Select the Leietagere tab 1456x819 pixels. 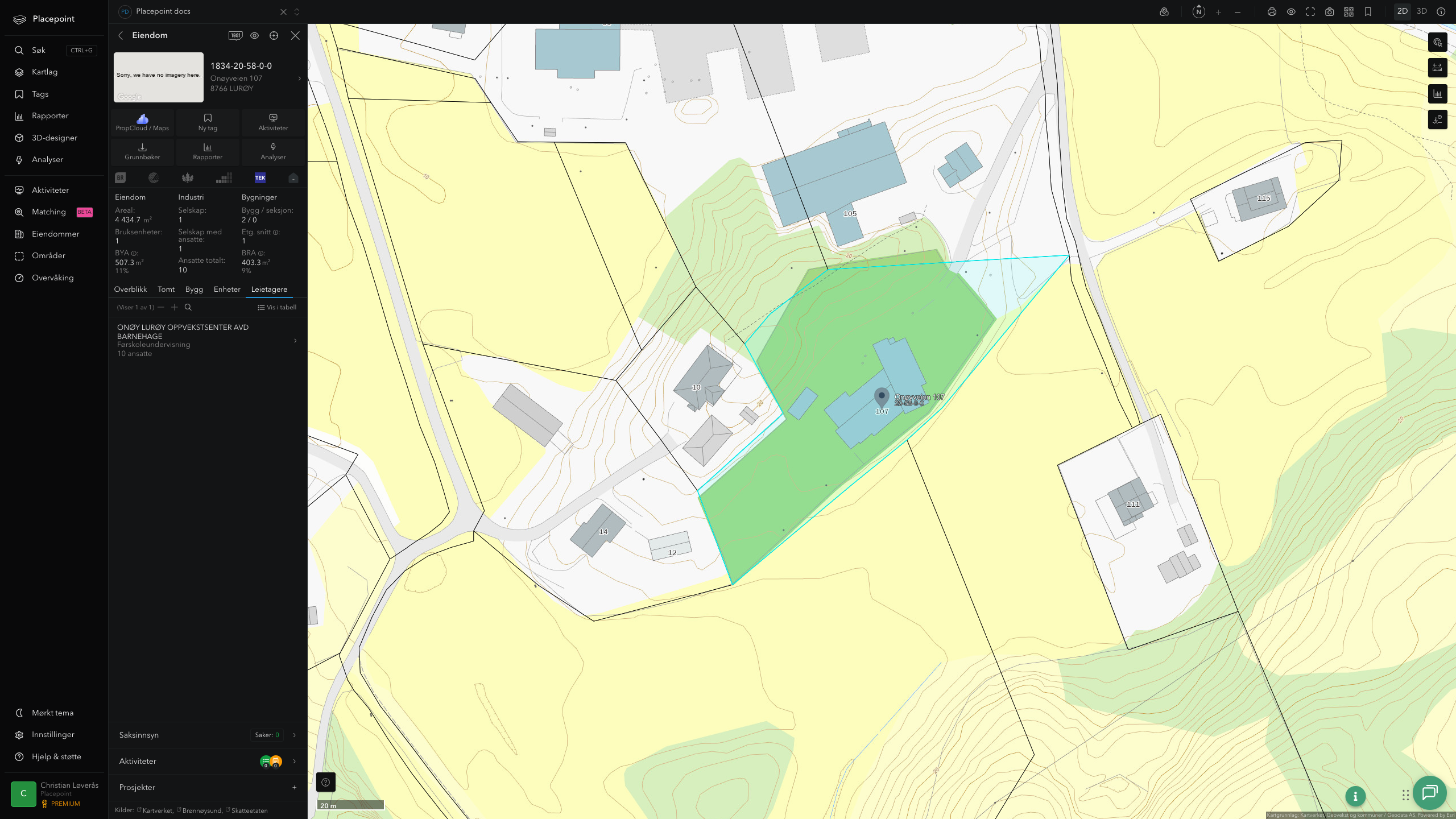point(269,289)
